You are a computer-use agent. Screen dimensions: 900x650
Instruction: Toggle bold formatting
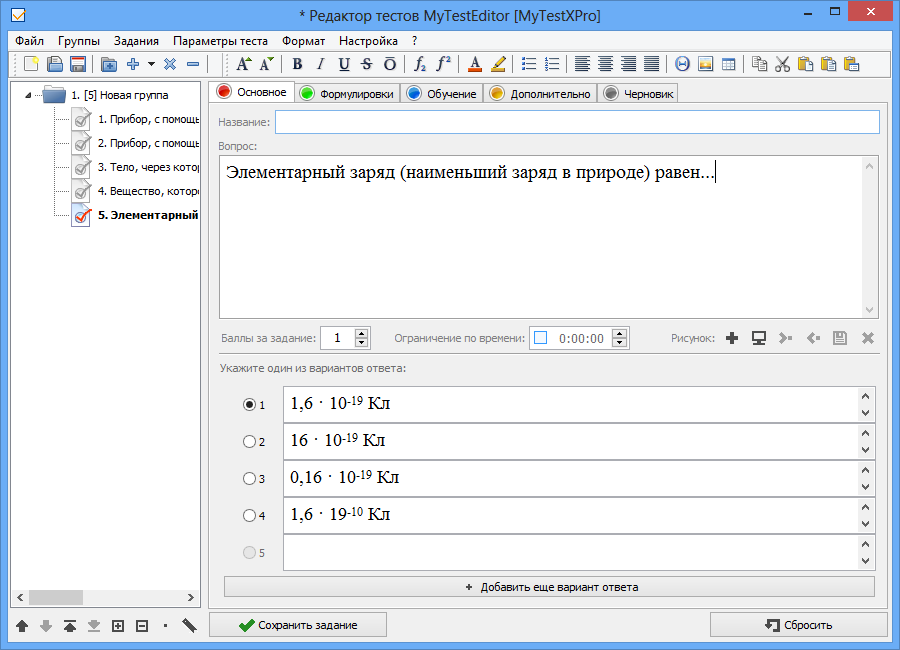pyautogui.click(x=297, y=64)
